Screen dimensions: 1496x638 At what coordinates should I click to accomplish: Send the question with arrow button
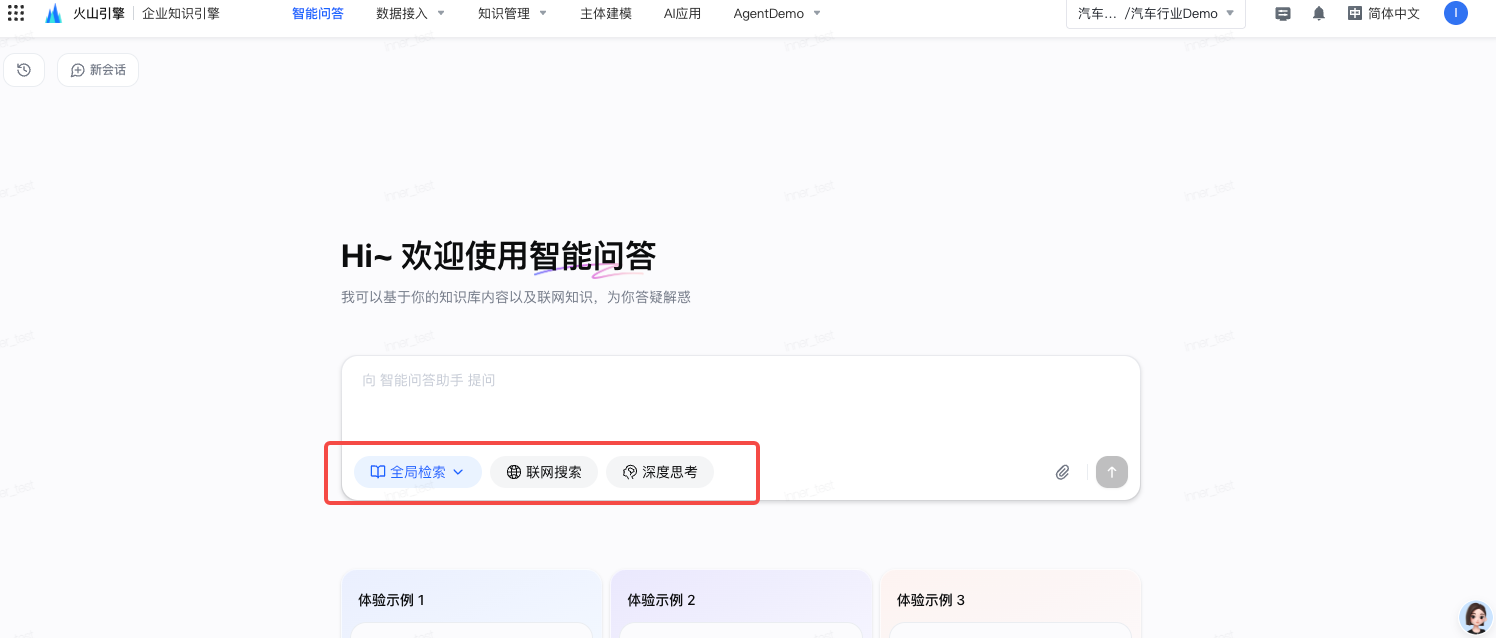pyautogui.click(x=1112, y=472)
